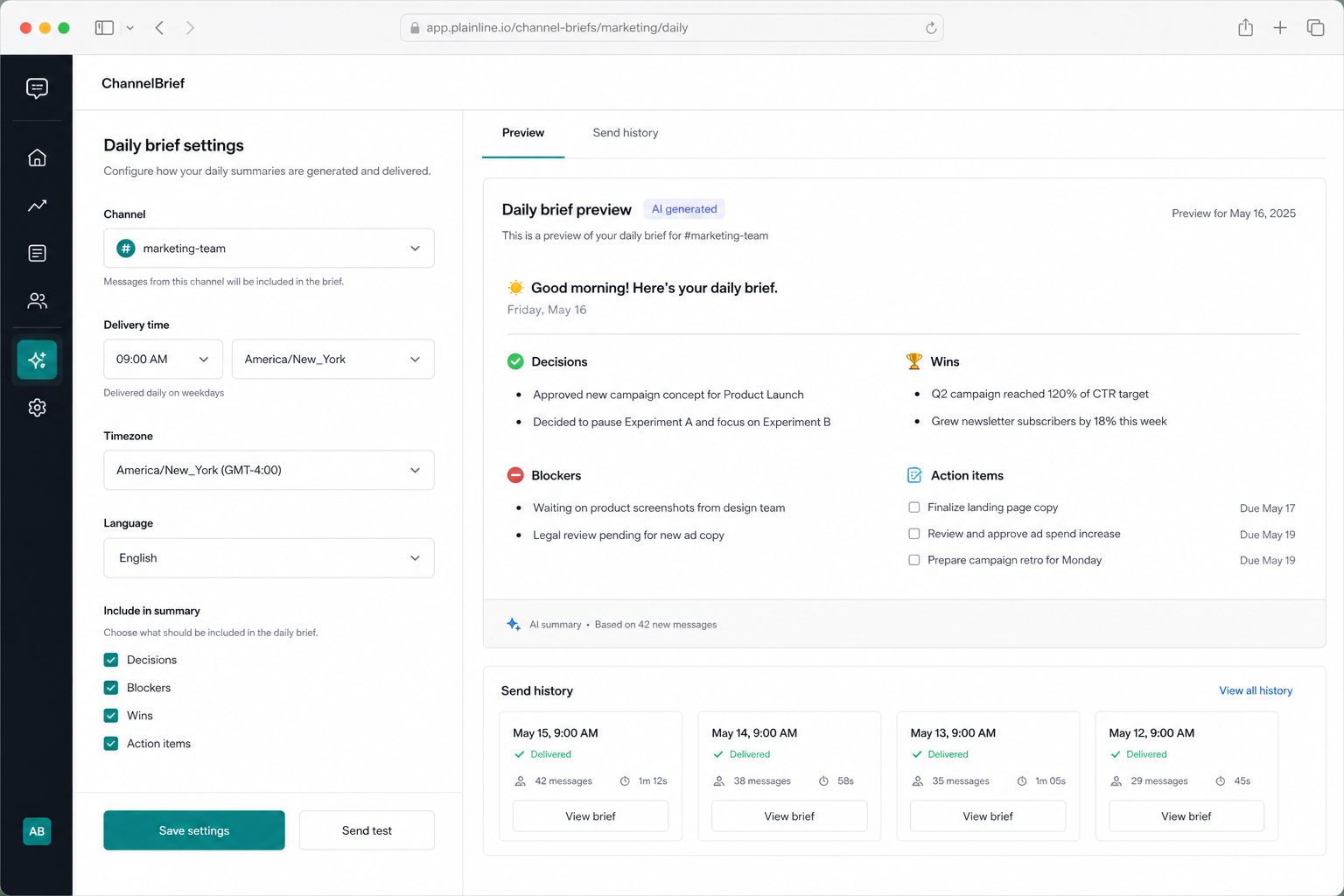Click '29 messages' on May 12 card
The width and height of the screenshot is (1344, 896).
coord(1159,780)
